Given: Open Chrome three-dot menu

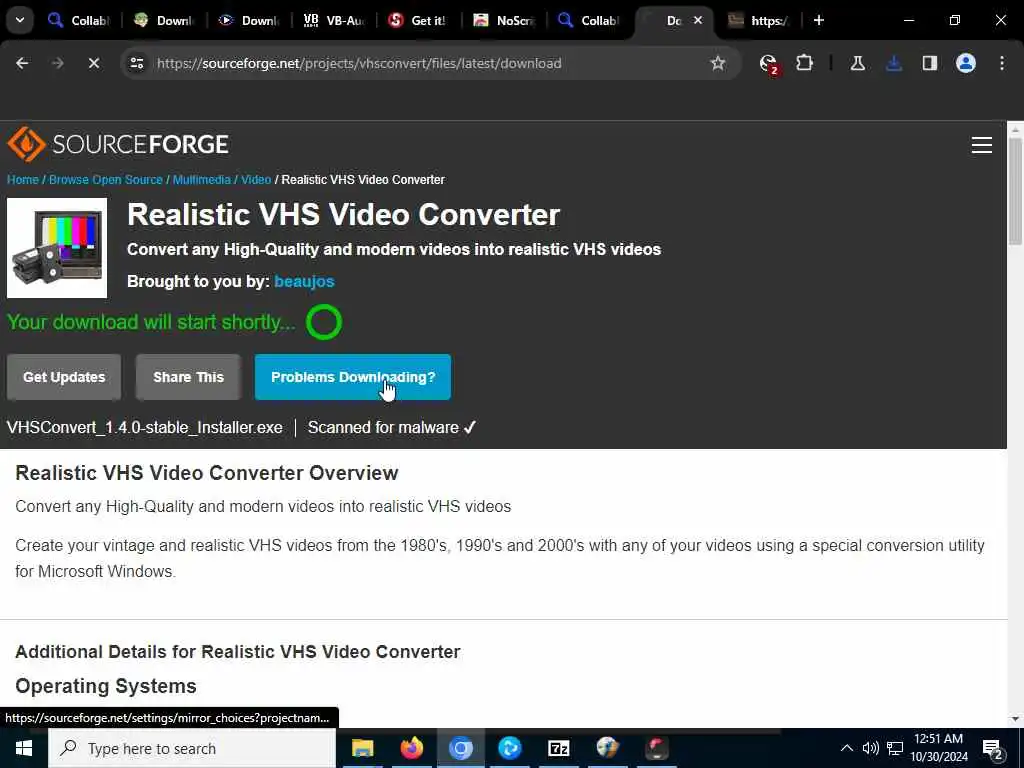Looking at the screenshot, I should click(x=1002, y=63).
